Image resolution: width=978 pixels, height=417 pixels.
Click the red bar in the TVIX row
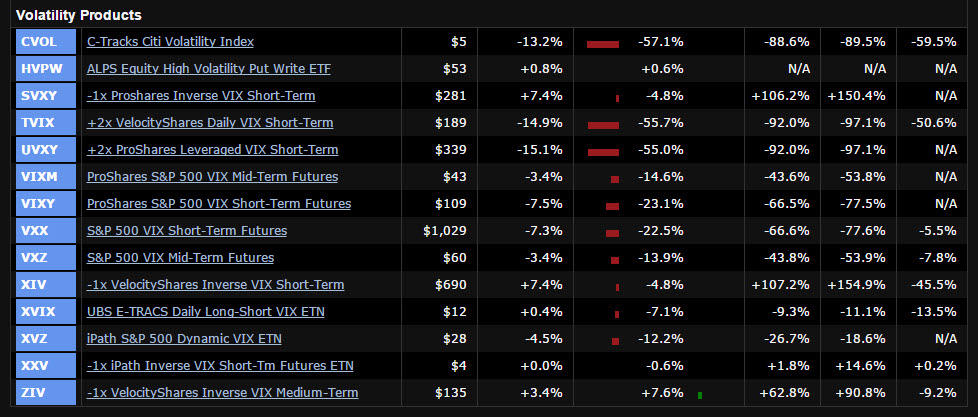pos(604,125)
